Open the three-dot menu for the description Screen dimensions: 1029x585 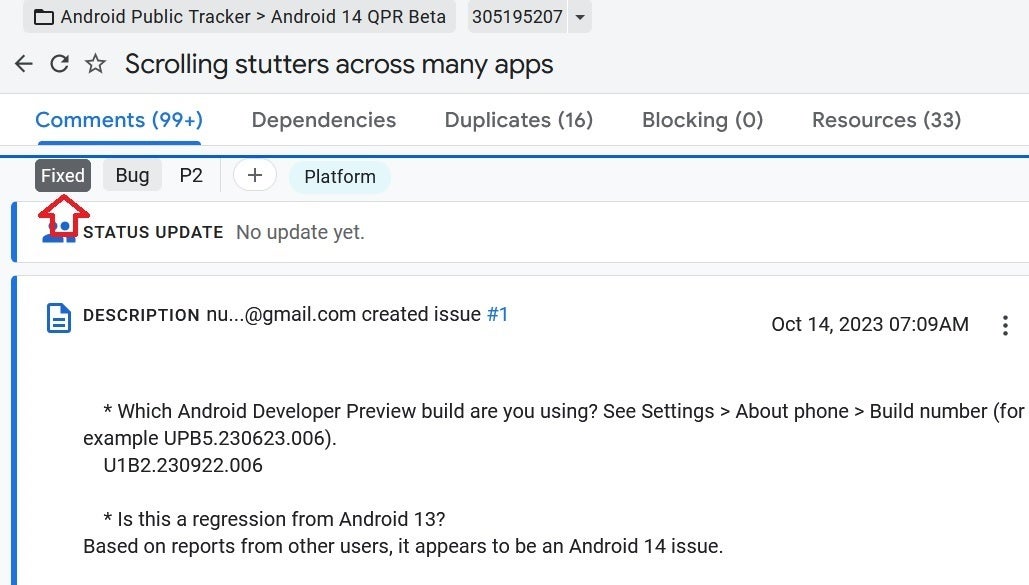[1005, 325]
